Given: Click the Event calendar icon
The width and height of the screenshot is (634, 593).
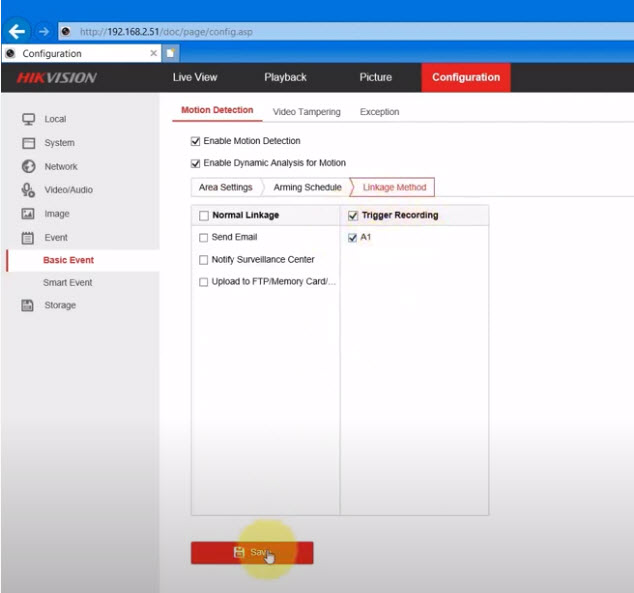Looking at the screenshot, I should (x=28, y=238).
